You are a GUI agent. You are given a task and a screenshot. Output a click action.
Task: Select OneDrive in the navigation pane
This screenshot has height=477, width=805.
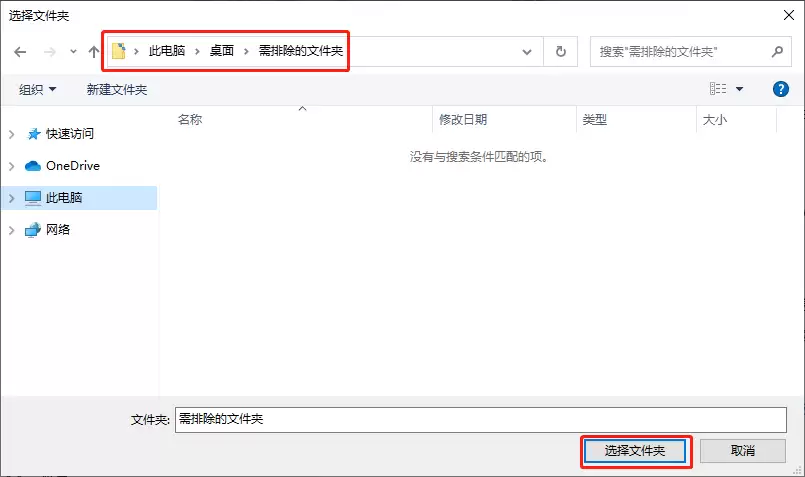point(72,166)
